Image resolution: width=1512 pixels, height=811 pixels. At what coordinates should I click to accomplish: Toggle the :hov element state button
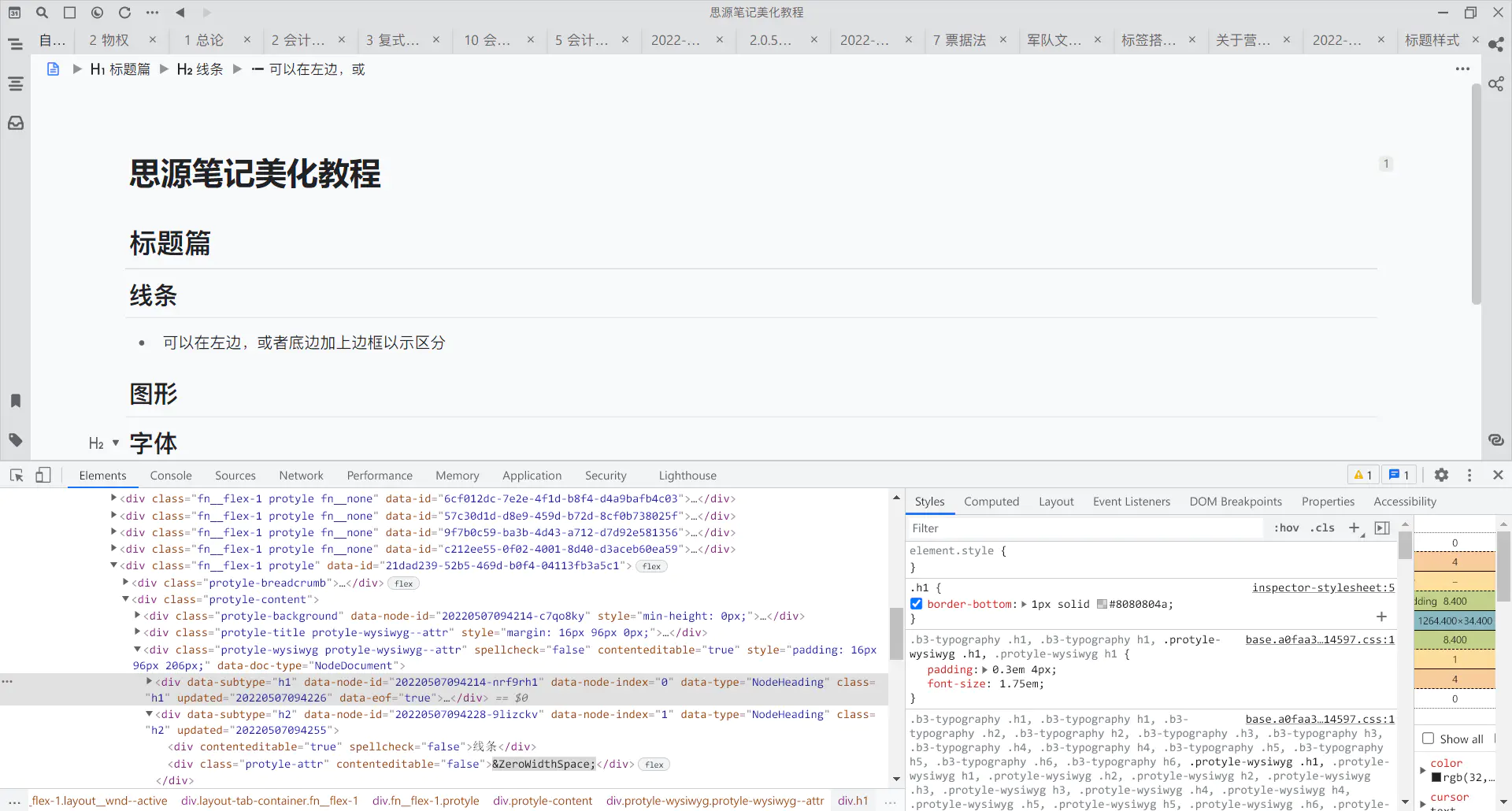pos(1286,528)
